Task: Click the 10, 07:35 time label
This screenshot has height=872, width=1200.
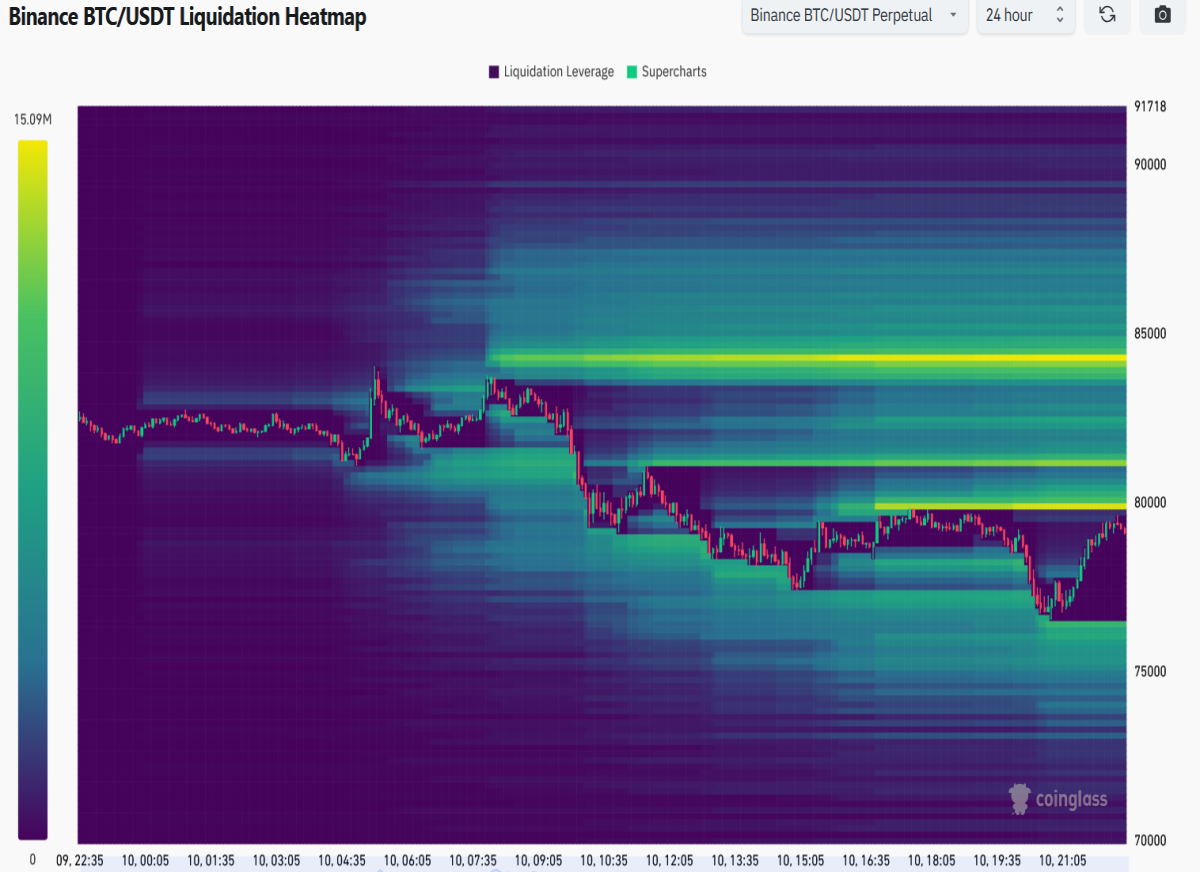Action: (x=473, y=860)
